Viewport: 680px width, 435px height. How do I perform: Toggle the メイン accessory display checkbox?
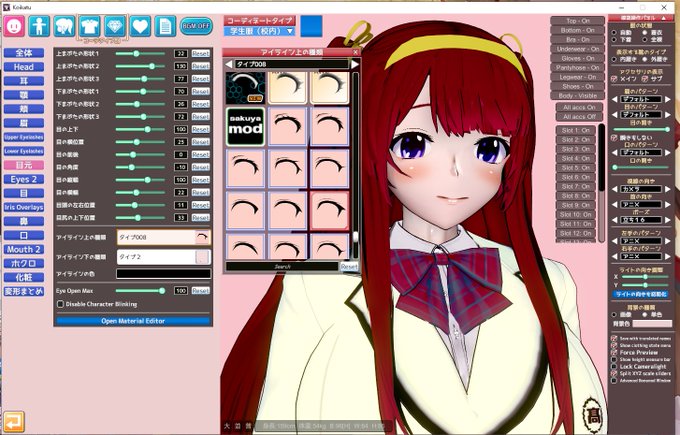point(614,79)
